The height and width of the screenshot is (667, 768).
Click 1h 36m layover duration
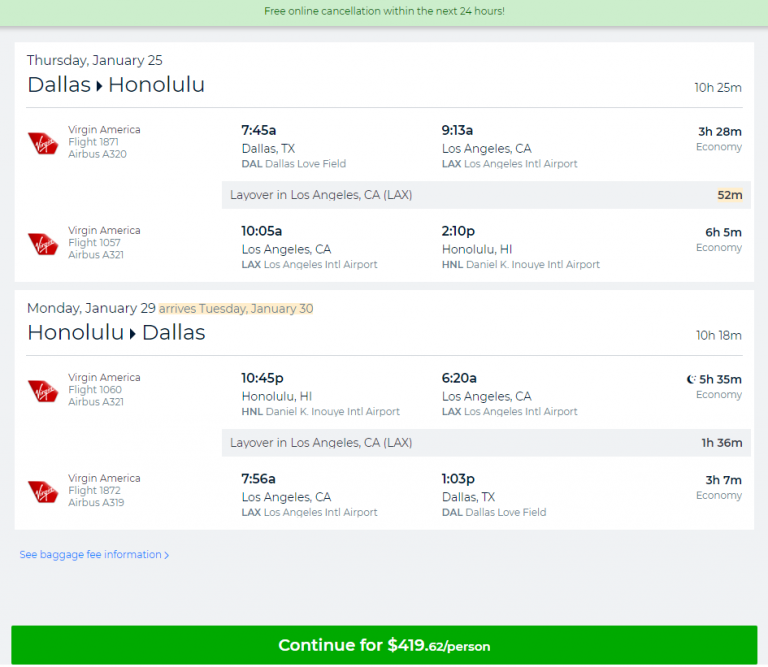pyautogui.click(x=721, y=443)
